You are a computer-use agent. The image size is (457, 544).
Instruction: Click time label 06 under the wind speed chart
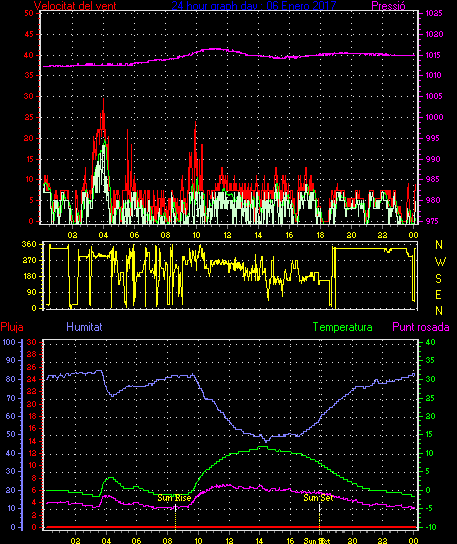point(134,235)
